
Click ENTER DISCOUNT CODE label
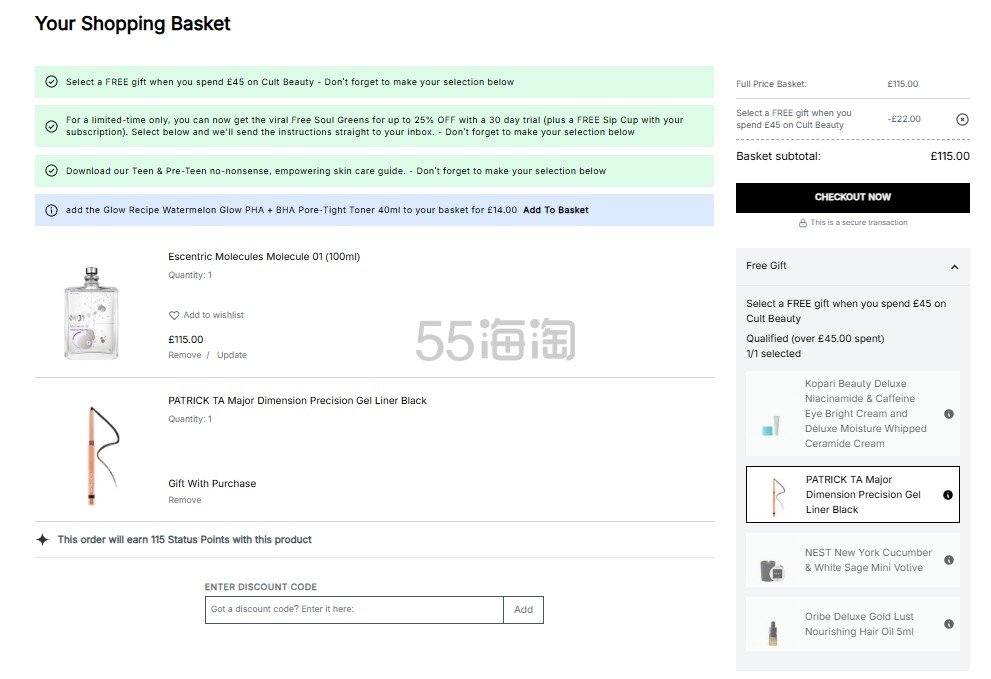point(260,587)
